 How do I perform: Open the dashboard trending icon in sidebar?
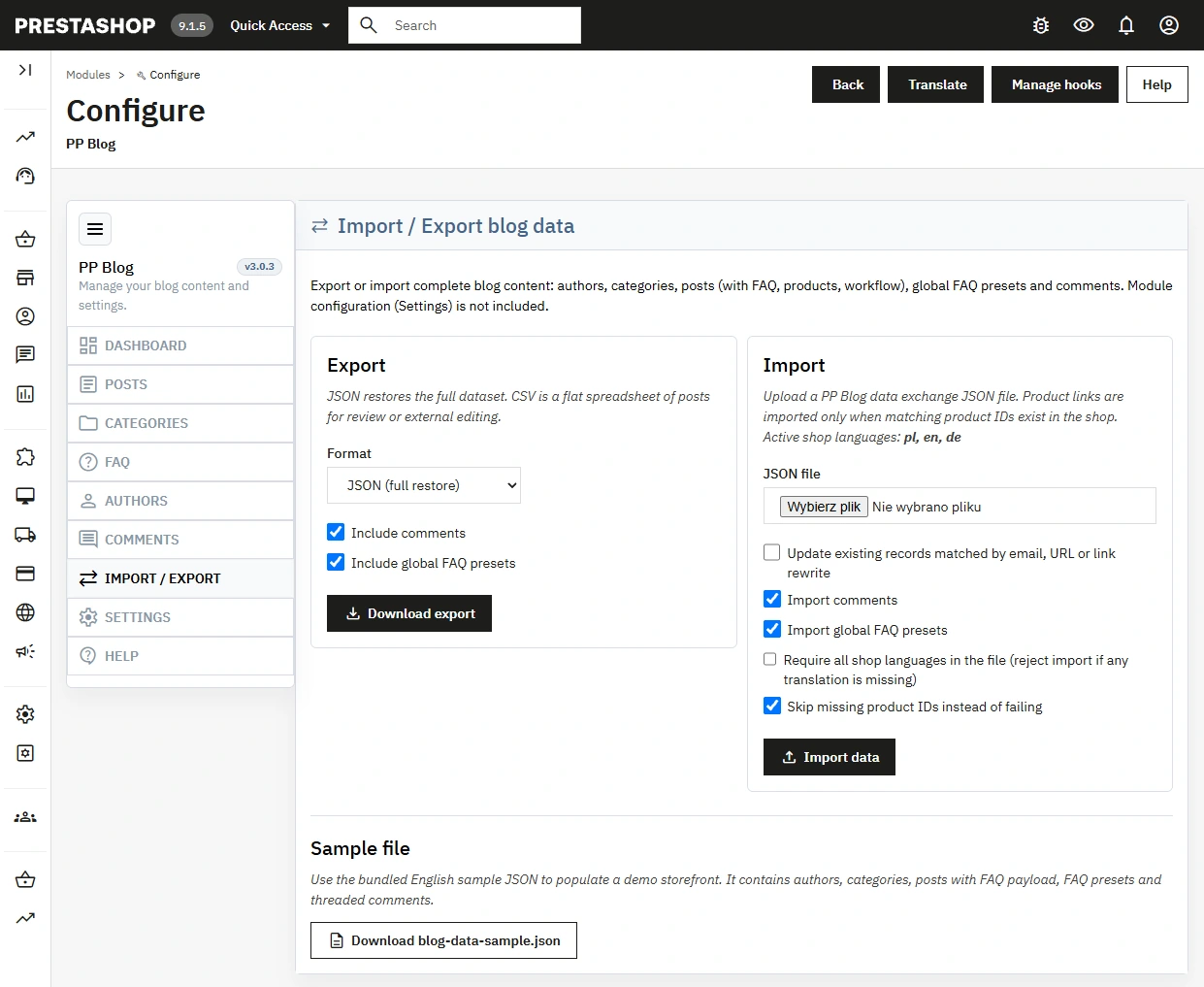point(25,137)
